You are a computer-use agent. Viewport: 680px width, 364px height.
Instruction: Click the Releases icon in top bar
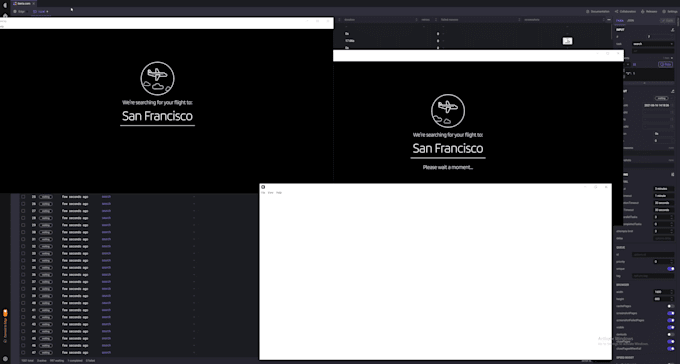tap(643, 12)
